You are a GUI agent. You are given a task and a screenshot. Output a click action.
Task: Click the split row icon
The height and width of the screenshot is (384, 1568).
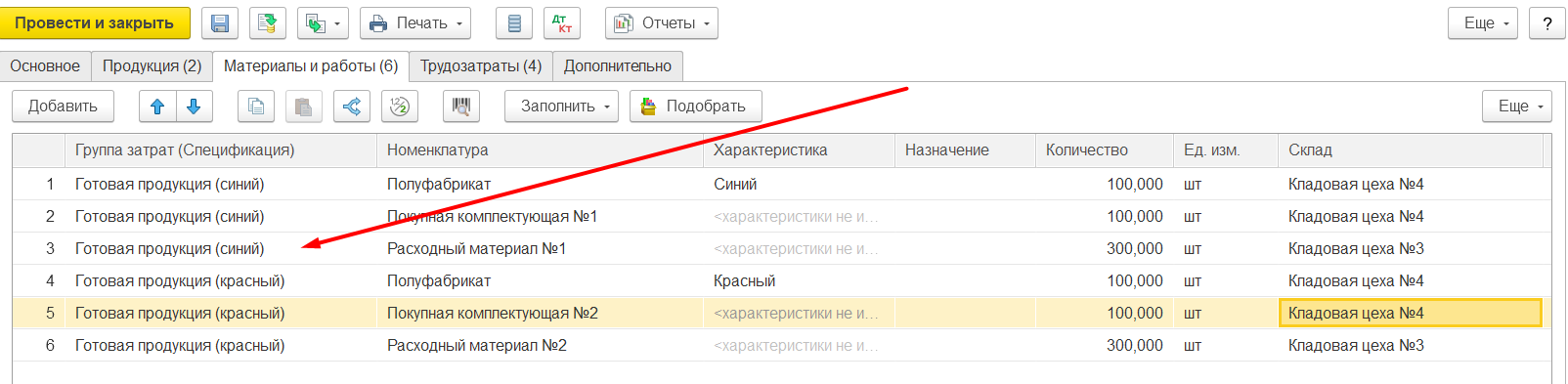click(352, 106)
